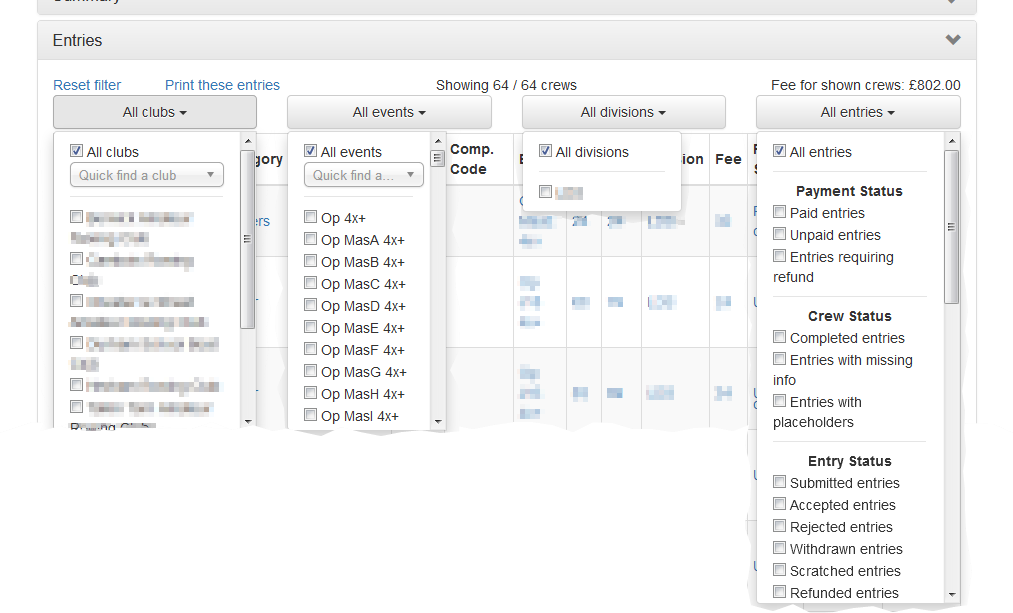Open the All events dropdown
Screen dimensions: 1013x613
pyautogui.click(x=389, y=112)
